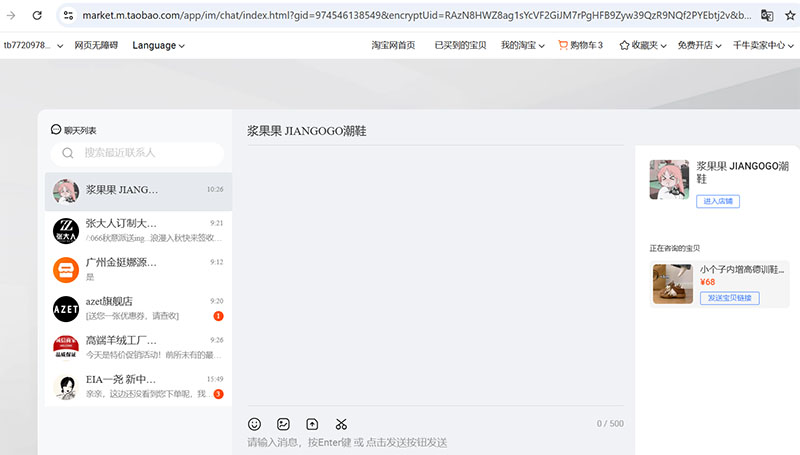The height and width of the screenshot is (455, 800).
Task: Click the ¥68 price text
Action: pyautogui.click(x=708, y=282)
